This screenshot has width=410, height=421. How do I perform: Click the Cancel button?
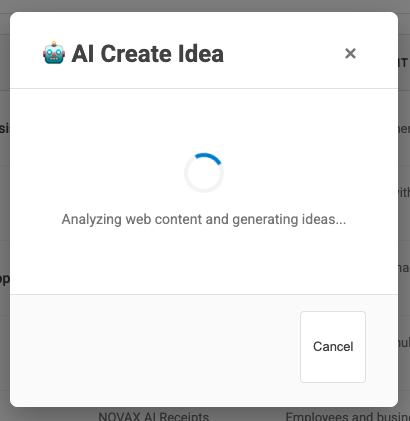point(333,347)
